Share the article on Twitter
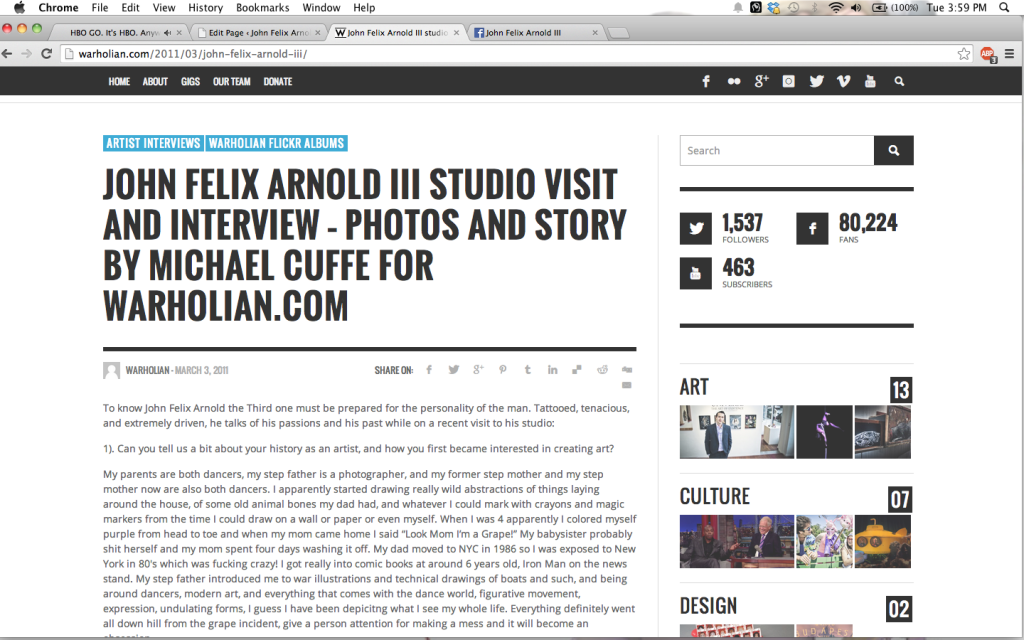 pos(454,370)
